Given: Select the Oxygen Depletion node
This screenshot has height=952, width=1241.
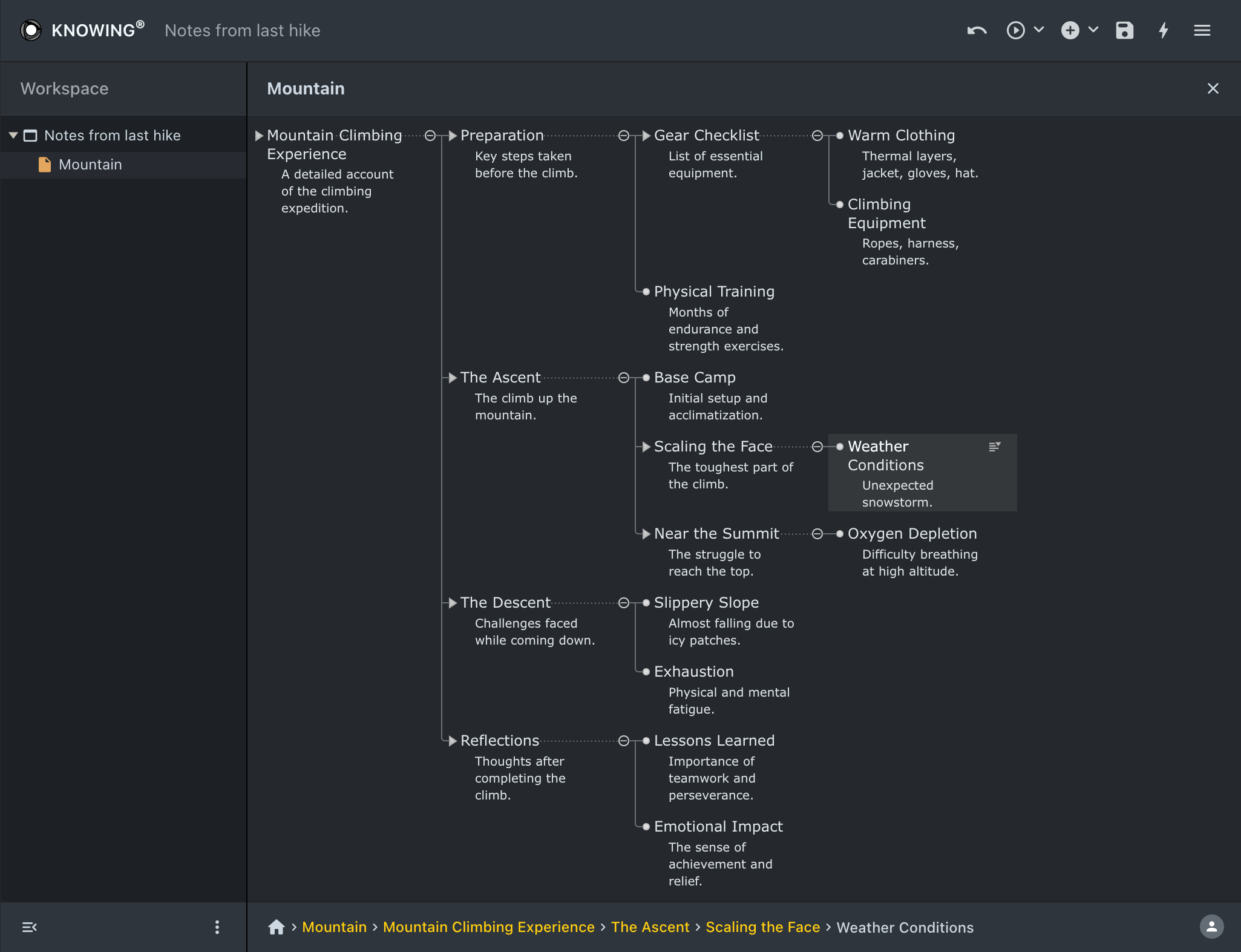Looking at the screenshot, I should point(912,534).
